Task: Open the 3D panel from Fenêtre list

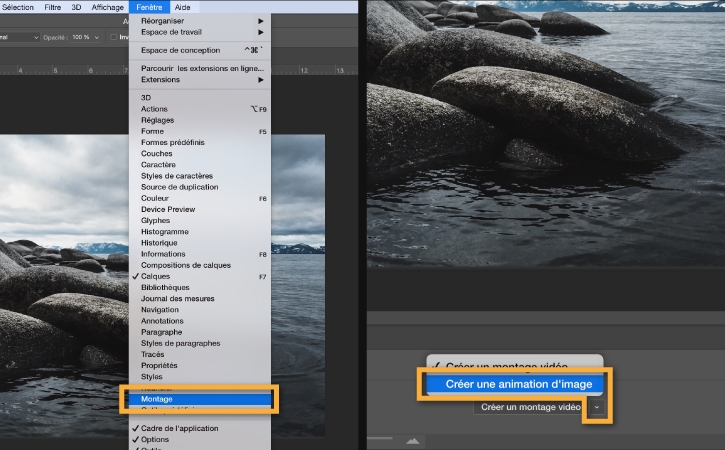Action: [x=200, y=98]
